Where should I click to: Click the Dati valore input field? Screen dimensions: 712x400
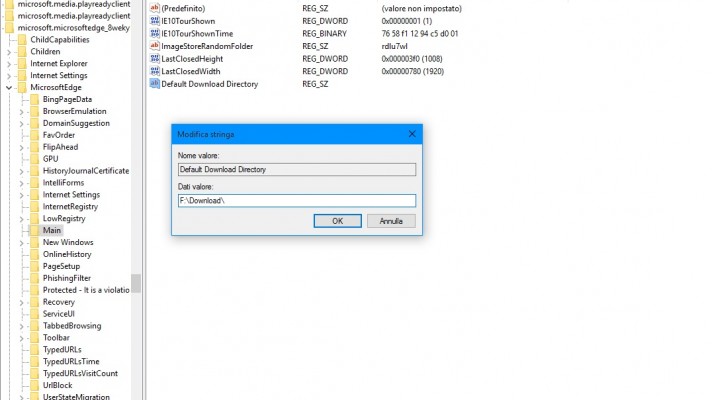[297, 201]
